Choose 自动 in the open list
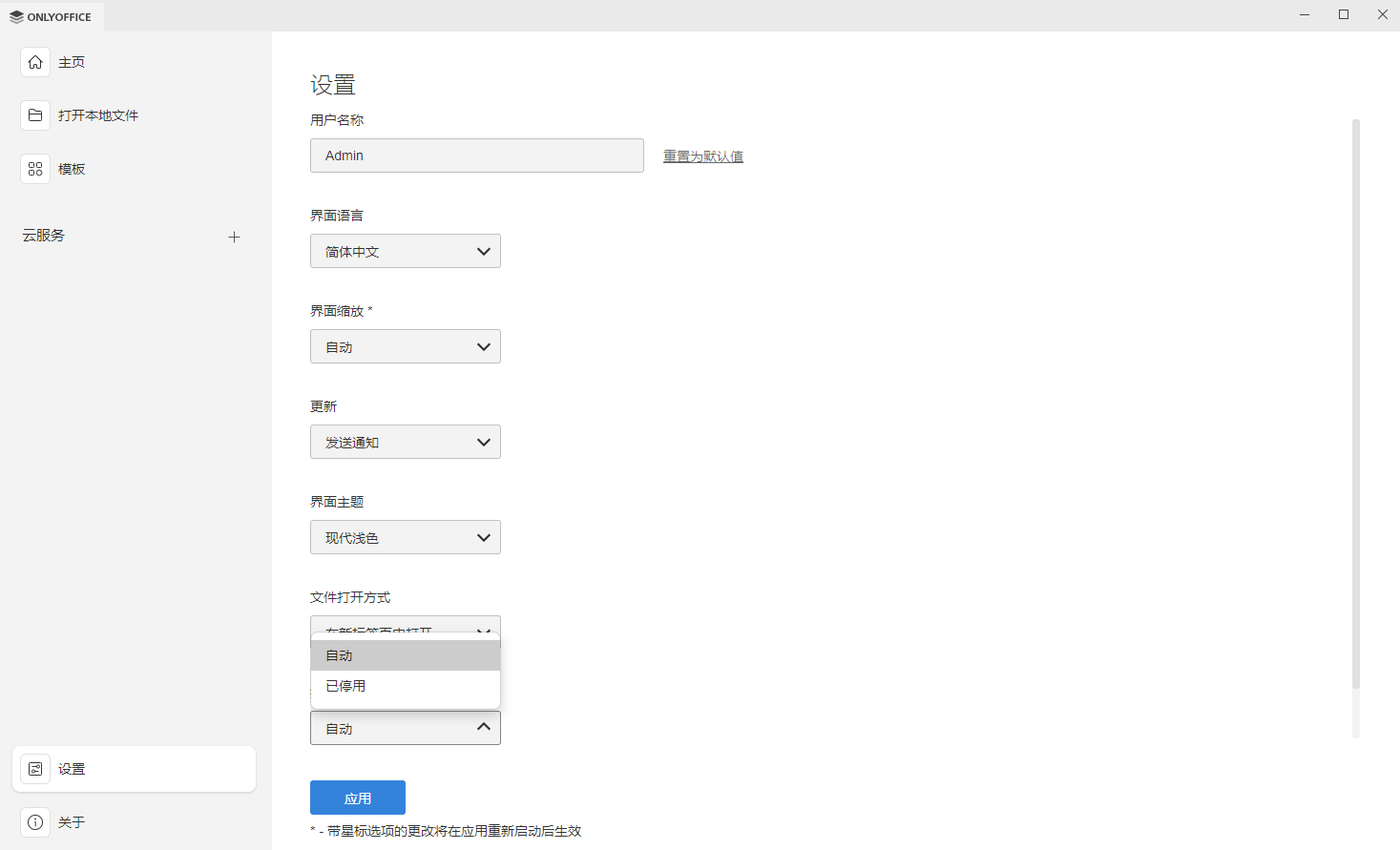Image resolution: width=1400 pixels, height=850 pixels. pos(406,655)
